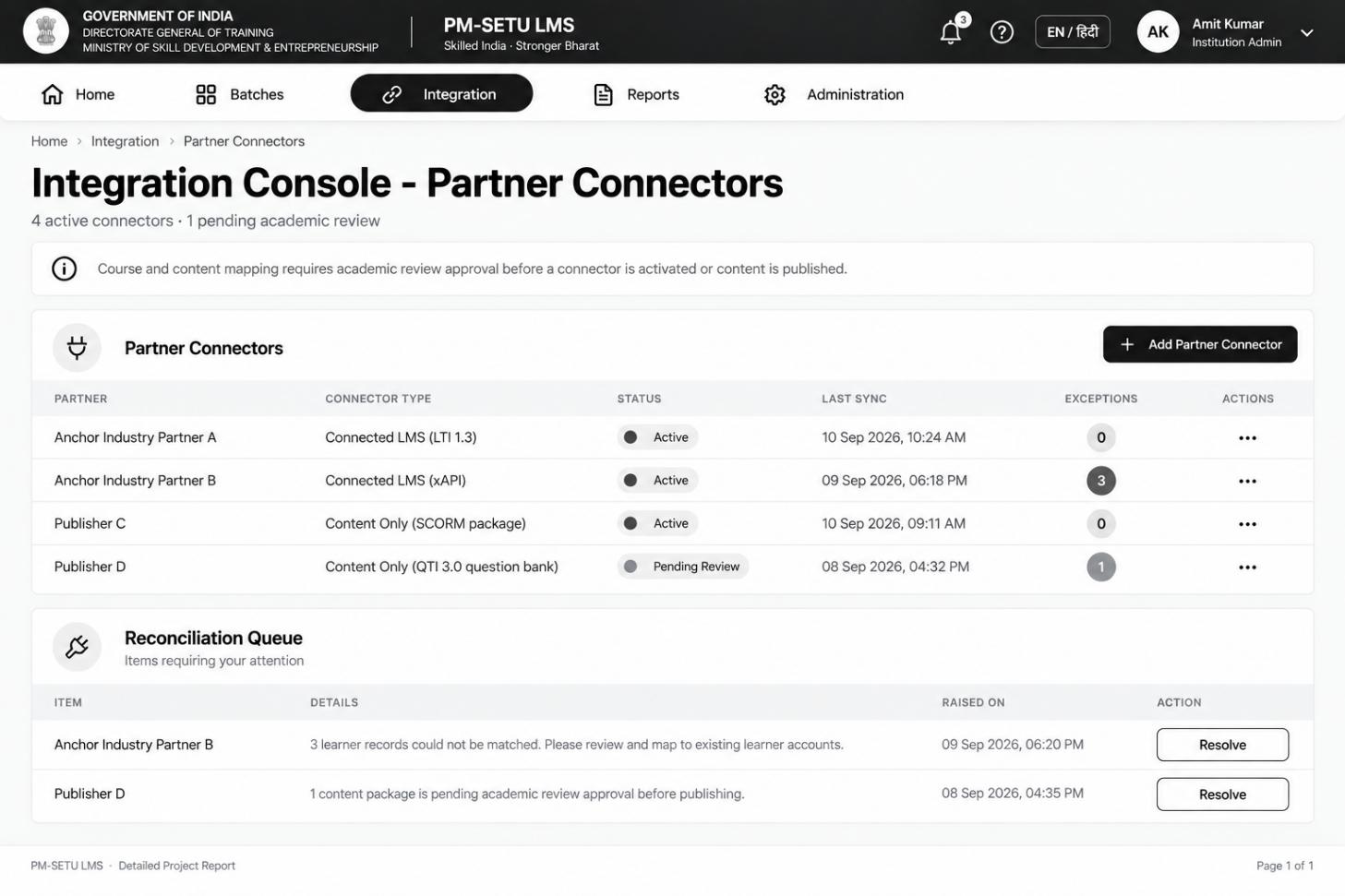The width and height of the screenshot is (1345, 896).
Task: Open actions menu for Anchor Industry Partner A
Action: tap(1247, 437)
